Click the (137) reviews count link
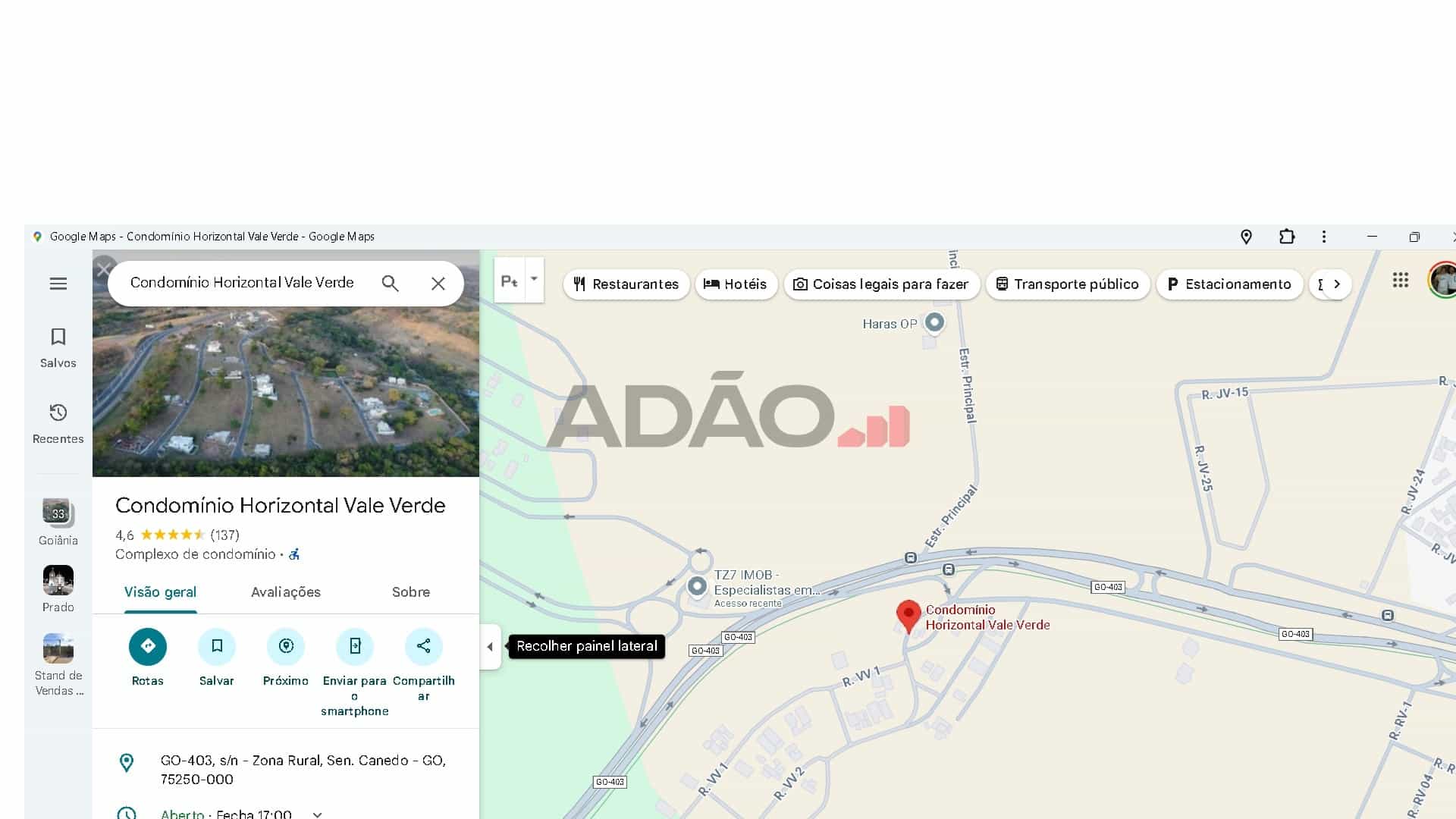 click(224, 535)
